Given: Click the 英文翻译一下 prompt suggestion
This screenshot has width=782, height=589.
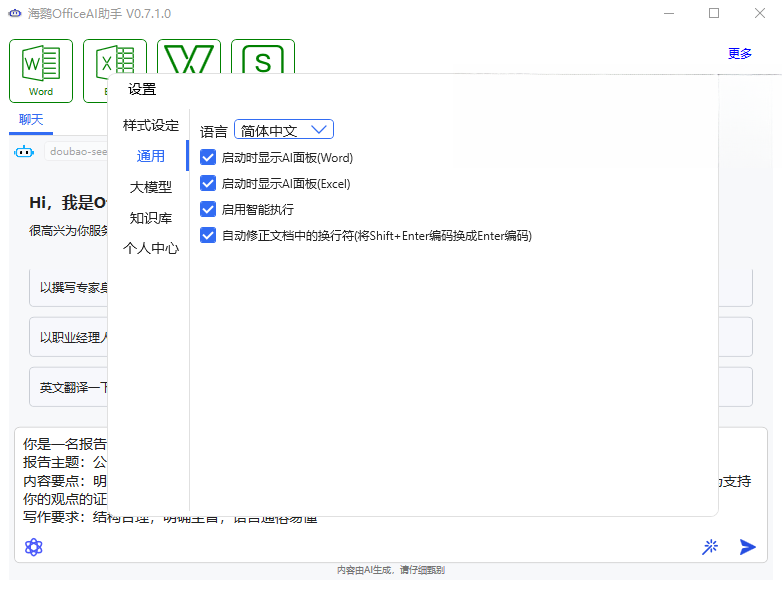Looking at the screenshot, I should [68, 387].
